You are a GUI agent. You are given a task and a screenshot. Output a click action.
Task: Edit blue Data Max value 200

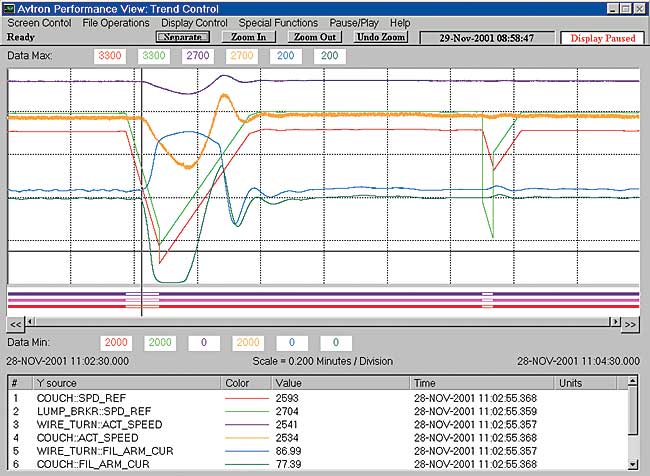click(x=286, y=56)
